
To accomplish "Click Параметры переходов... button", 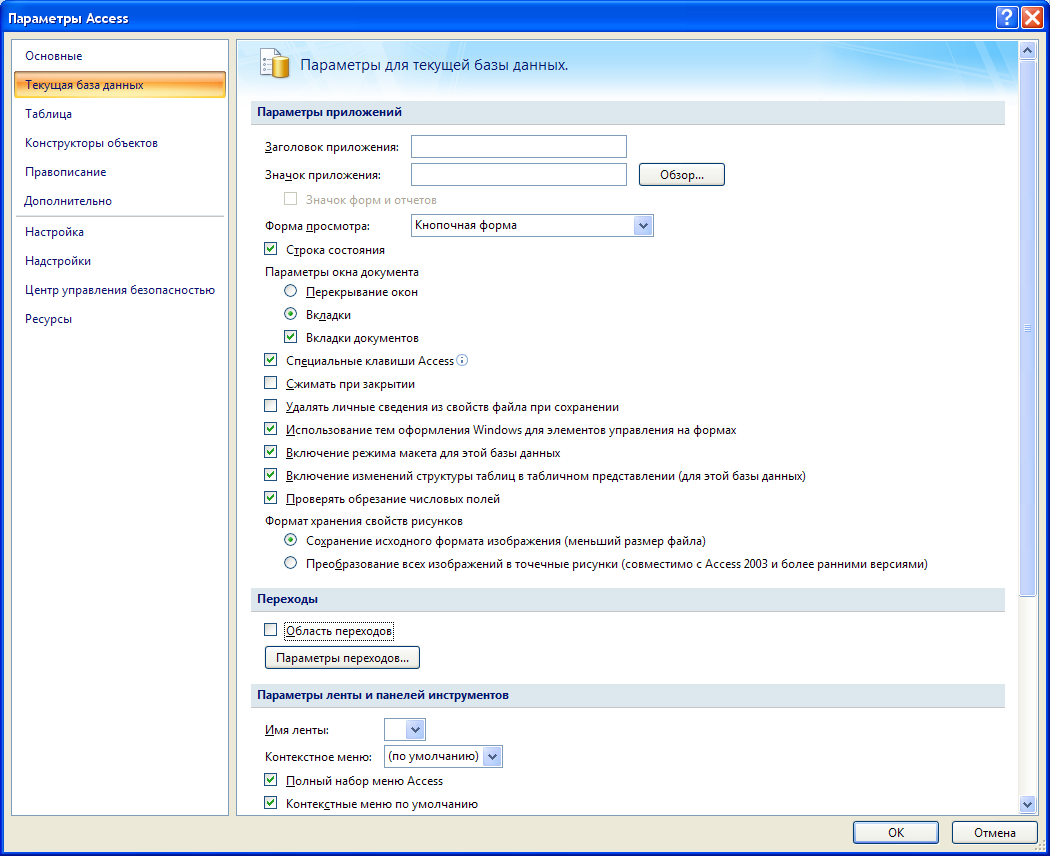I will tap(342, 658).
